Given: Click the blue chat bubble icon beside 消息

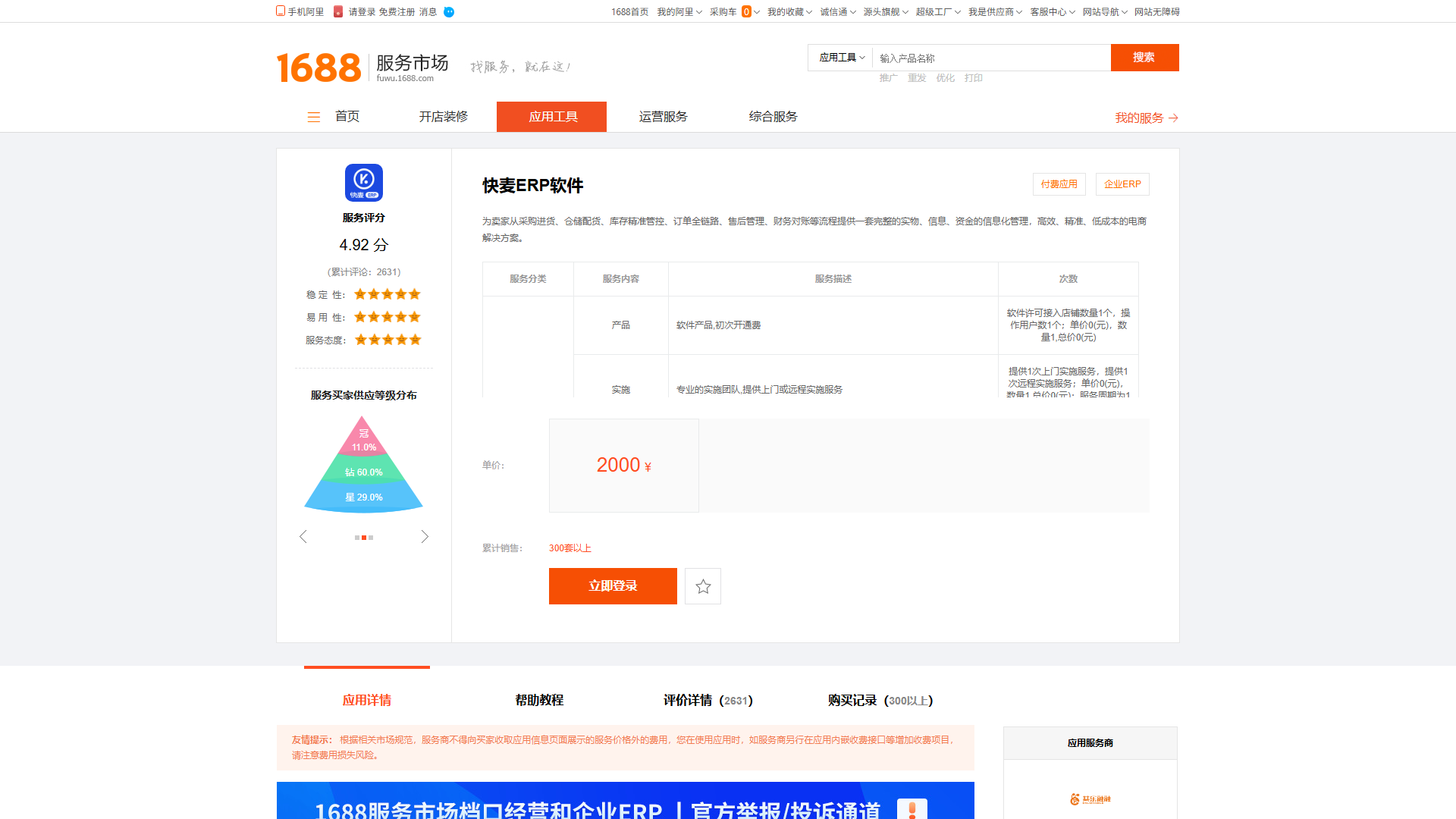Looking at the screenshot, I should pos(449,12).
